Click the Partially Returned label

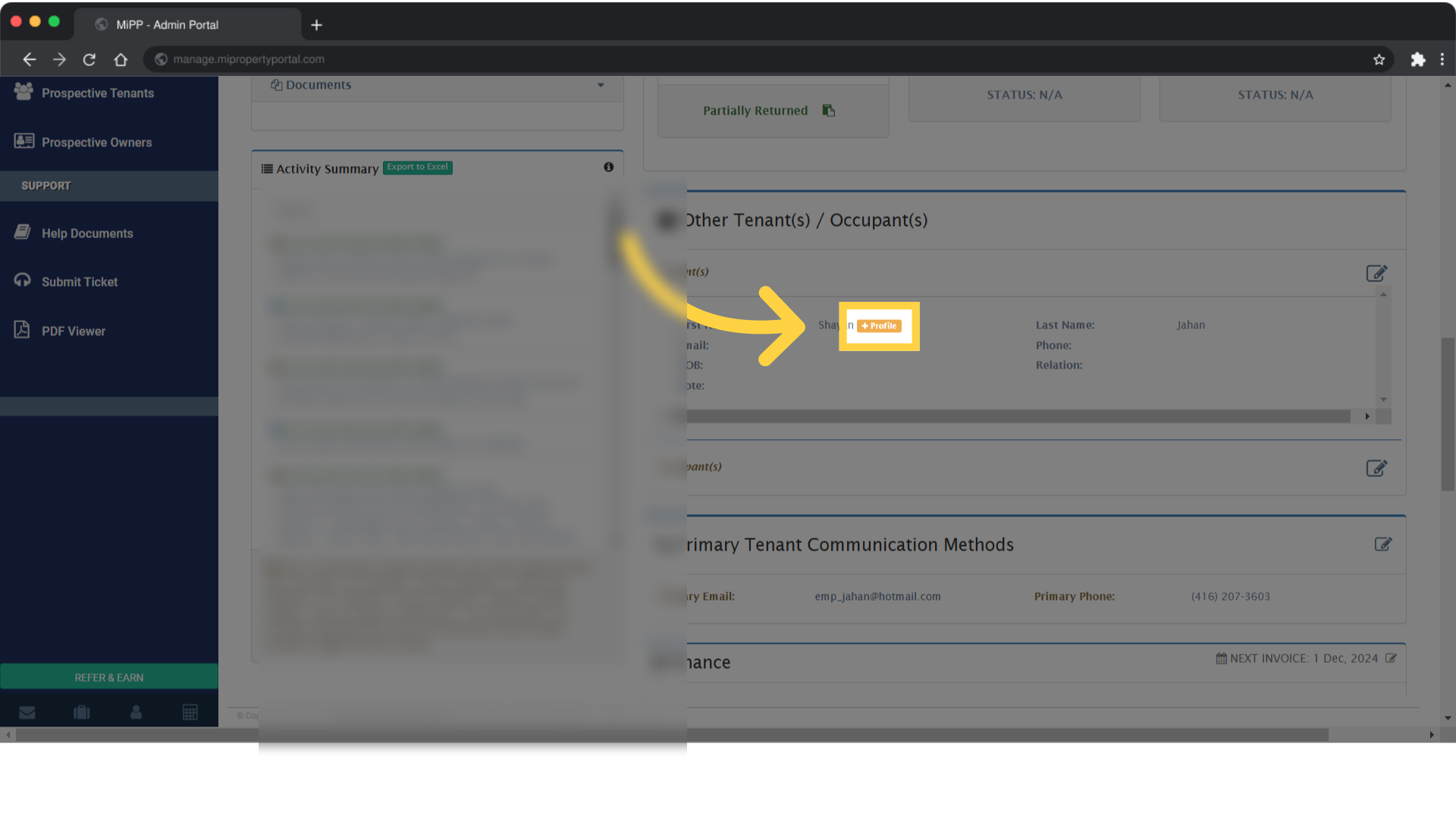tap(755, 111)
